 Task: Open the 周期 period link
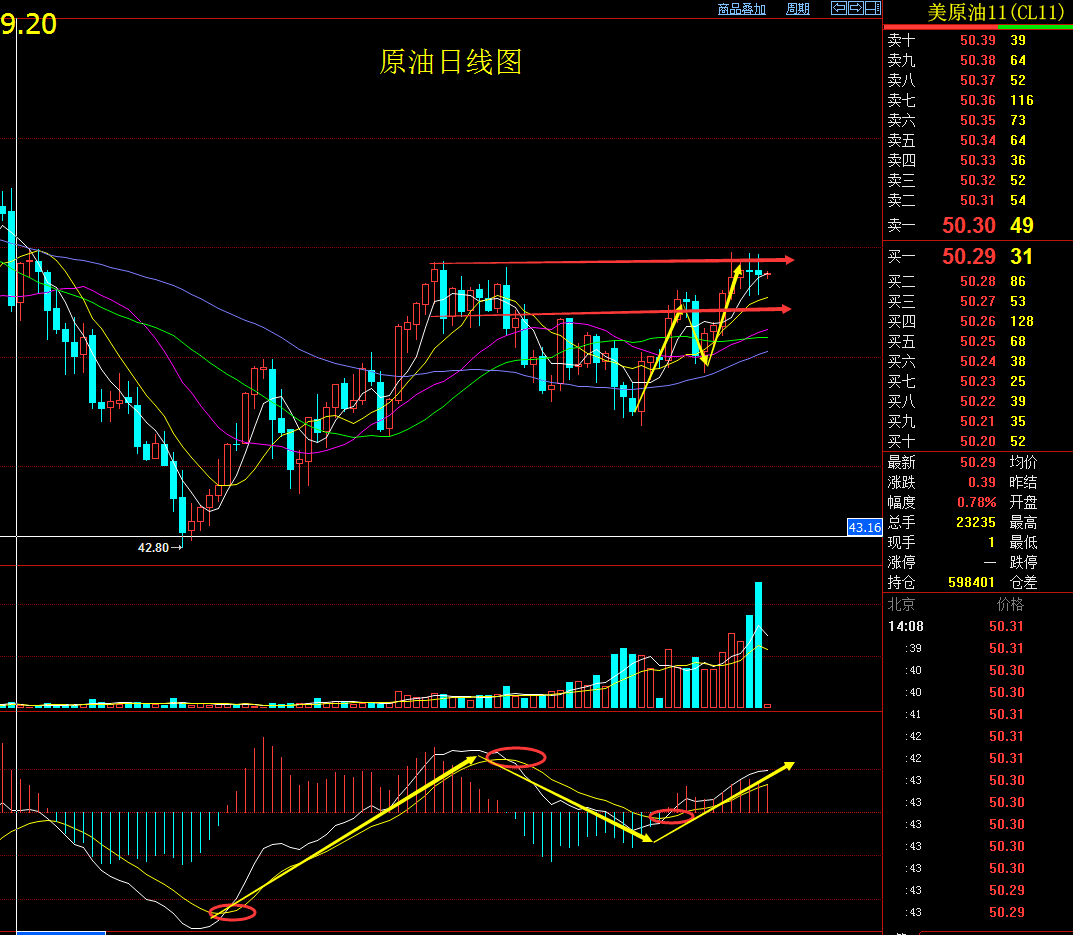(x=798, y=9)
